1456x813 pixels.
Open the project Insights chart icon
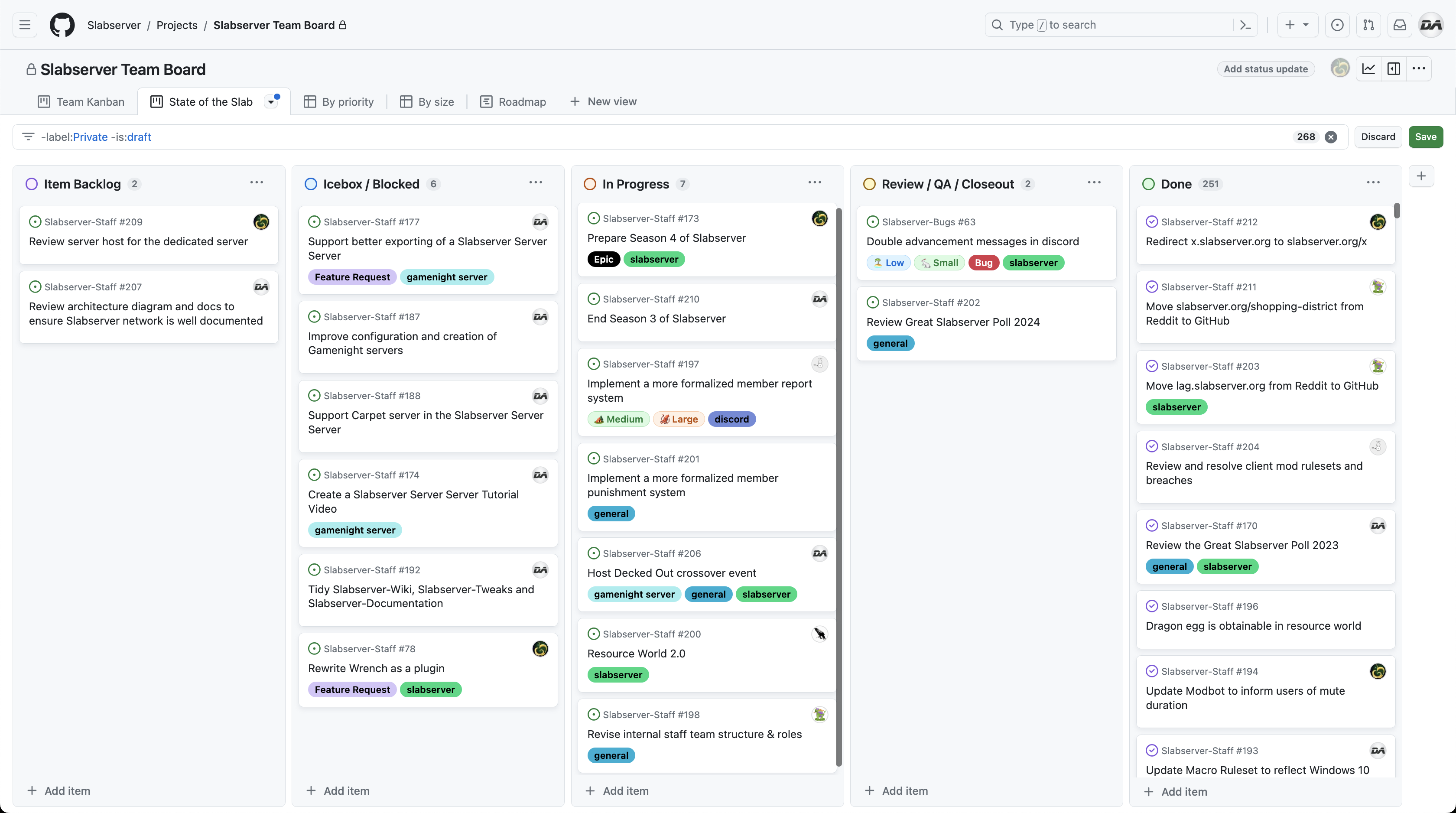[1368, 69]
